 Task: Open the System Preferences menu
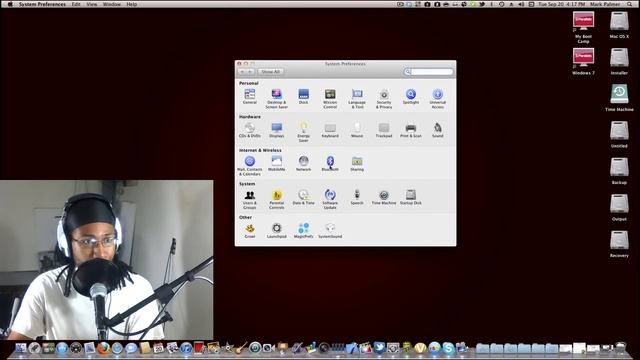(x=42, y=4)
